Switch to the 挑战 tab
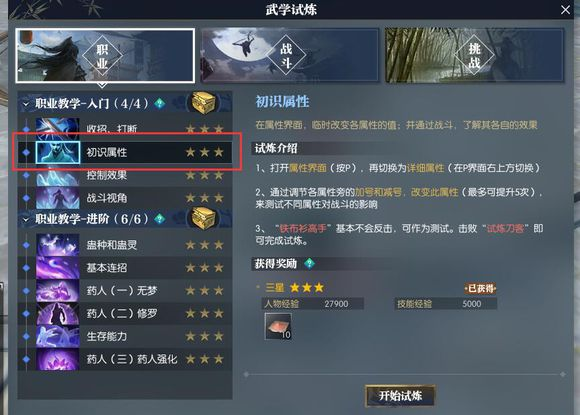Viewport: 580px width, 415px height. [x=474, y=55]
